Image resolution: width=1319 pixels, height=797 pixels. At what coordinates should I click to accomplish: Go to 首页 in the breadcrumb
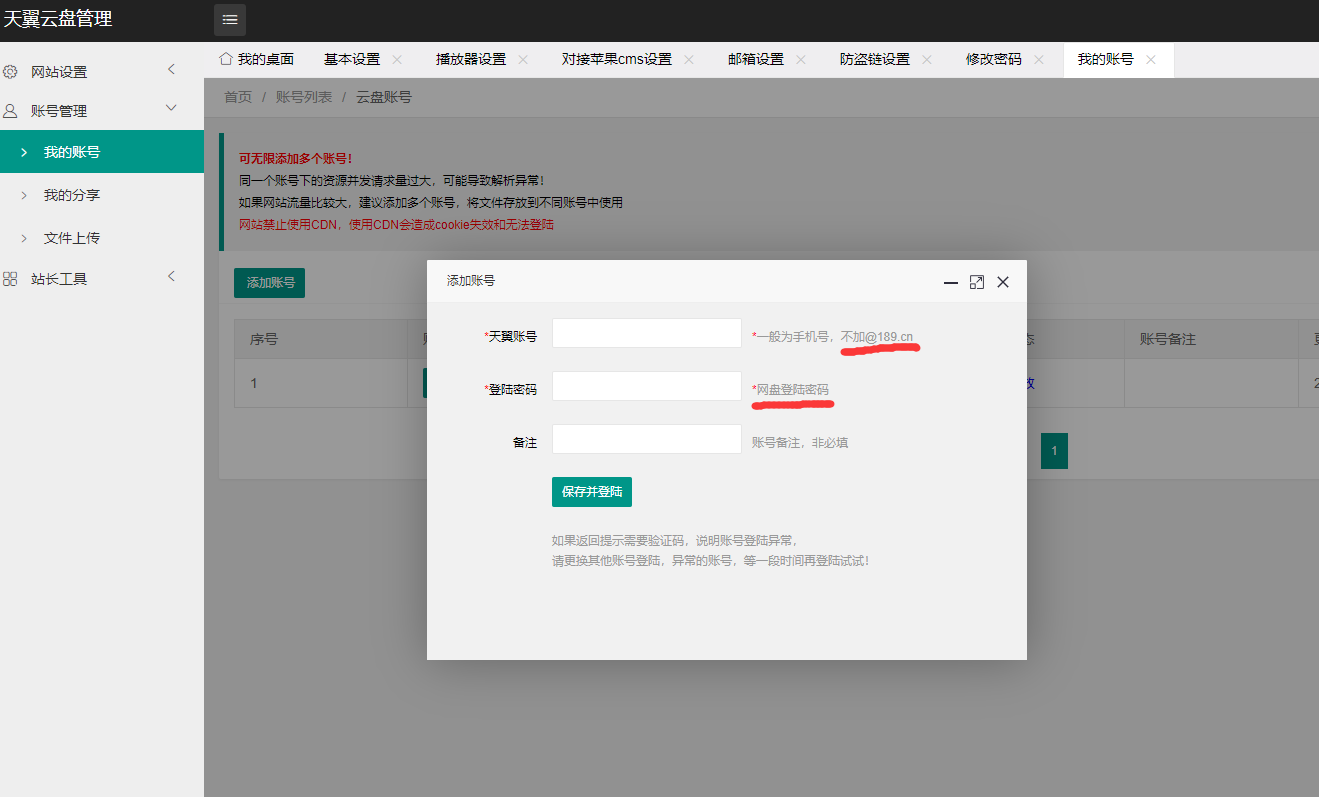[x=238, y=97]
